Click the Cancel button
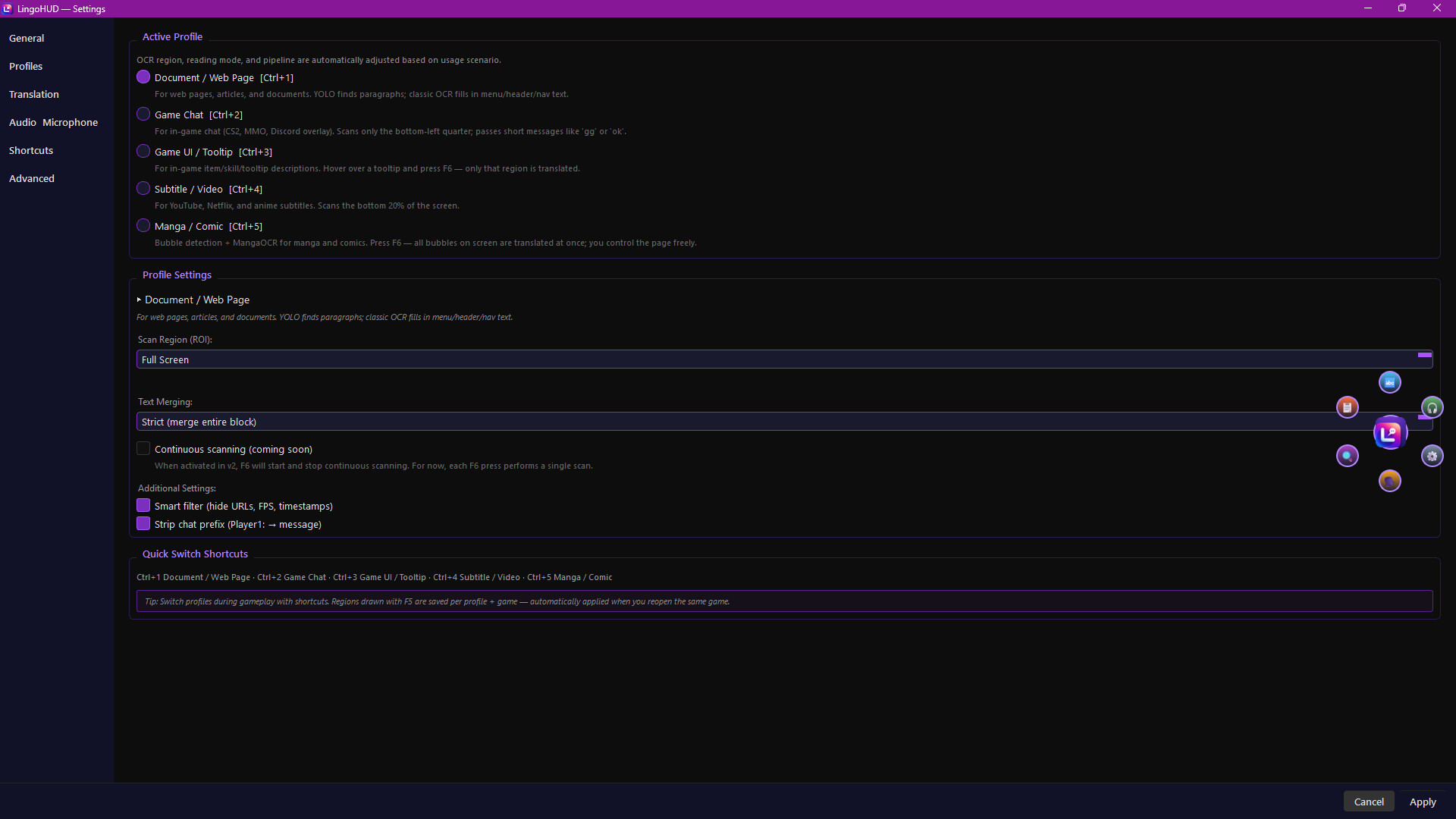 tap(1369, 802)
